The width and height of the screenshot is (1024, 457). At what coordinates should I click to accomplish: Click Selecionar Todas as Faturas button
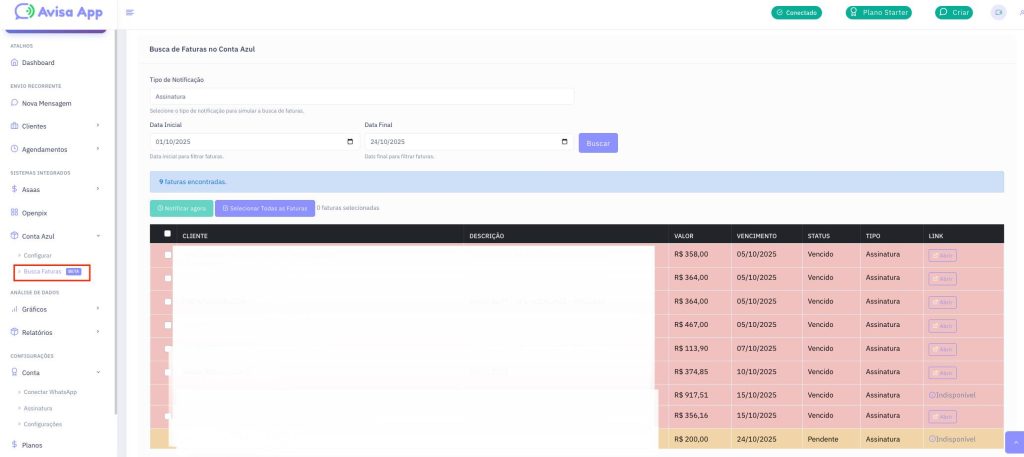pos(264,208)
